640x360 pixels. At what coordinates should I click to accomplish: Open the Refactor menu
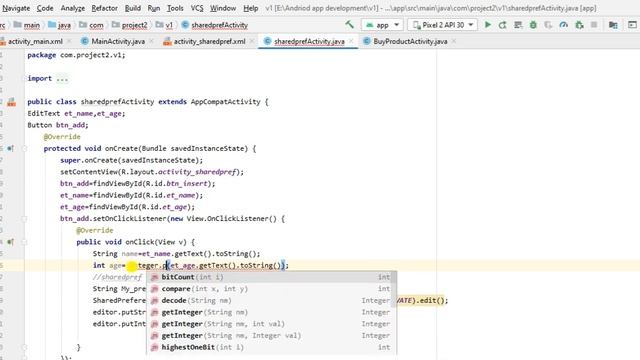(104, 8)
